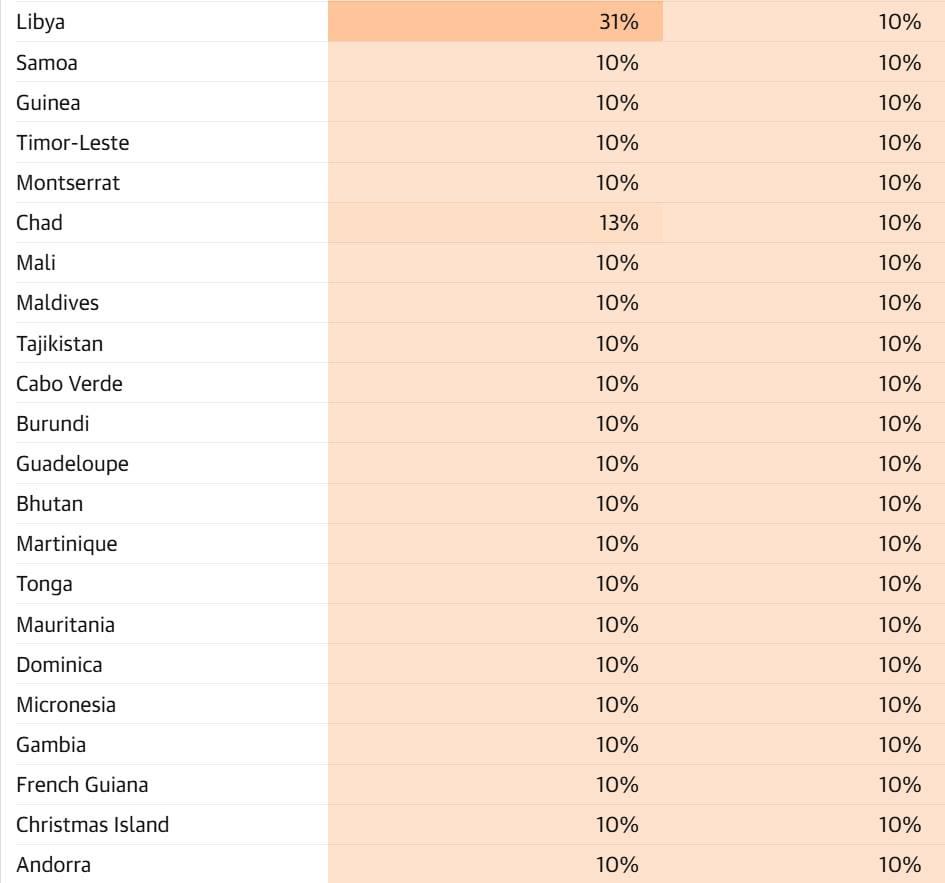
Task: Select the Guinea row label
Action: [48, 102]
